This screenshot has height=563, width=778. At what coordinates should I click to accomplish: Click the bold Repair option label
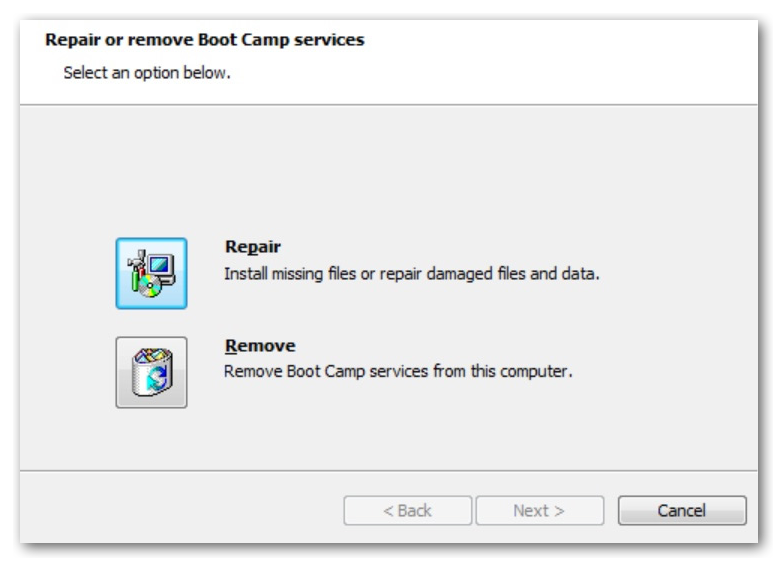pos(253,247)
